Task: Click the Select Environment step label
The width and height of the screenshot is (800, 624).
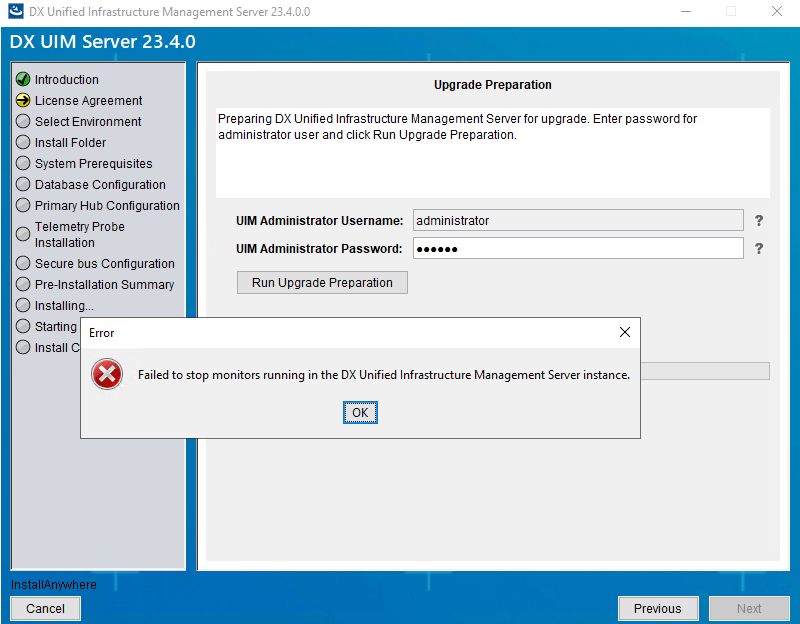Action: pos(88,121)
